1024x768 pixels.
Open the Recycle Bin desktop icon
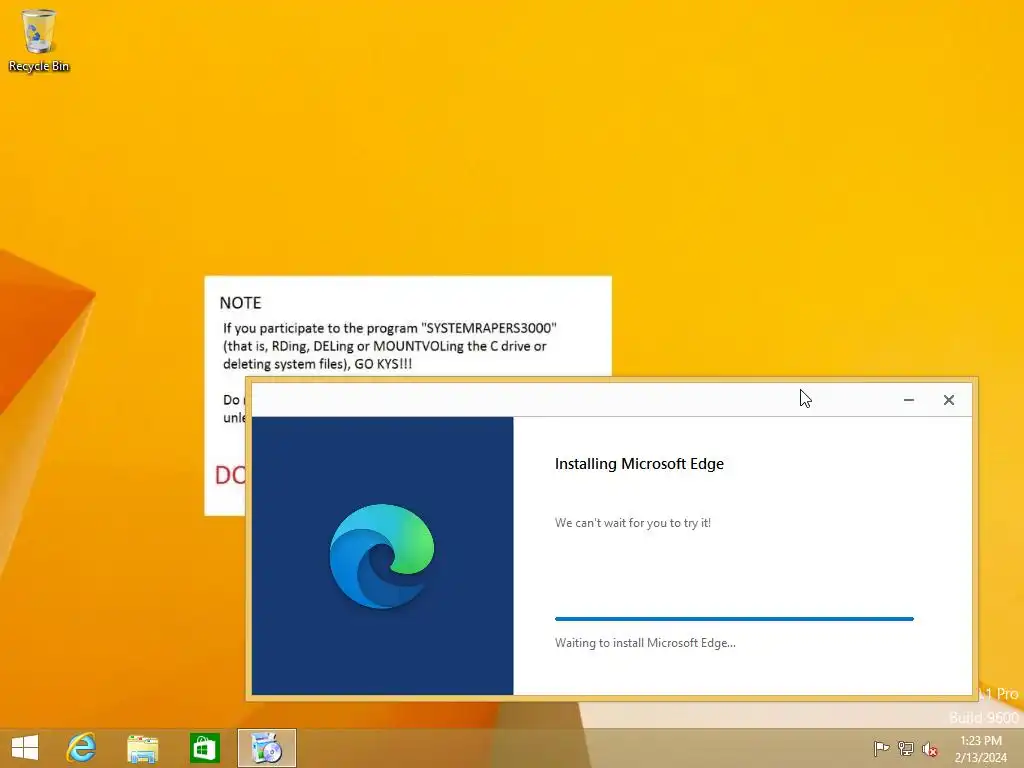(x=39, y=40)
